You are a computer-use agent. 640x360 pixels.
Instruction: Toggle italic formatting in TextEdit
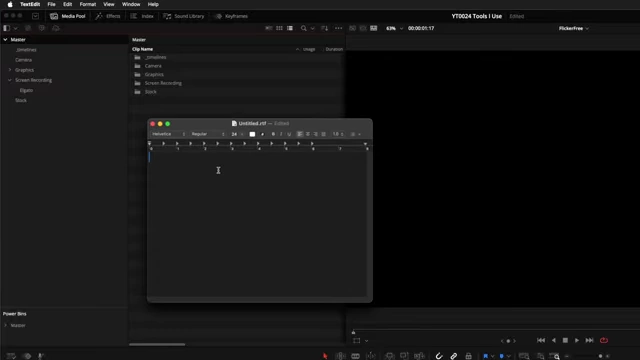(x=281, y=134)
